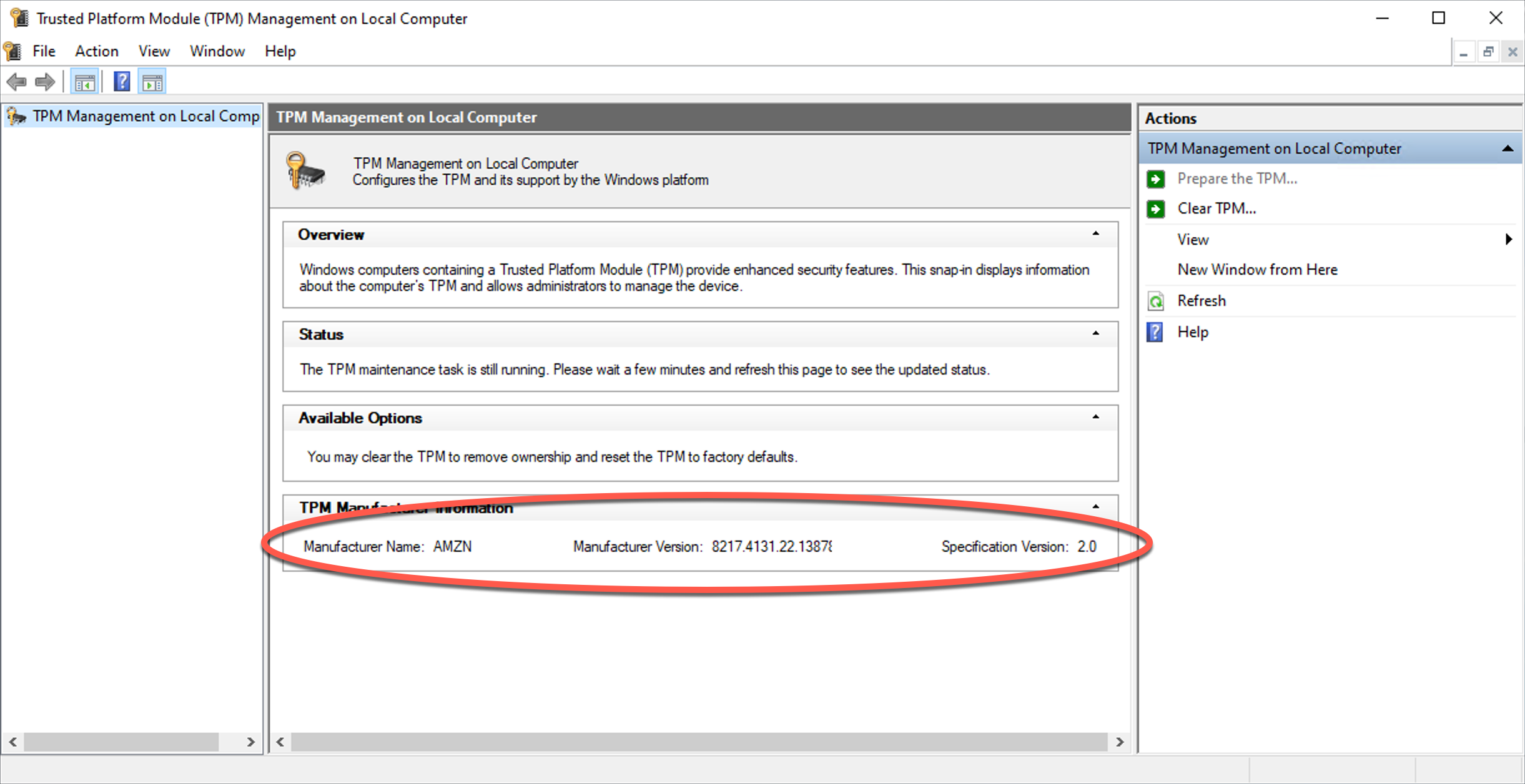
Task: Click the Back arrow toolbar icon
Action: click(x=16, y=82)
